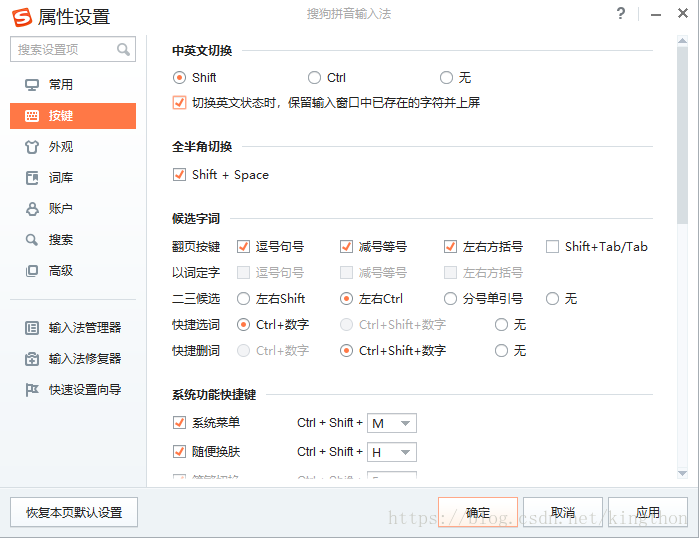
Task: Toggle the 随便换肤 shortcut checkbox
Action: point(179,452)
